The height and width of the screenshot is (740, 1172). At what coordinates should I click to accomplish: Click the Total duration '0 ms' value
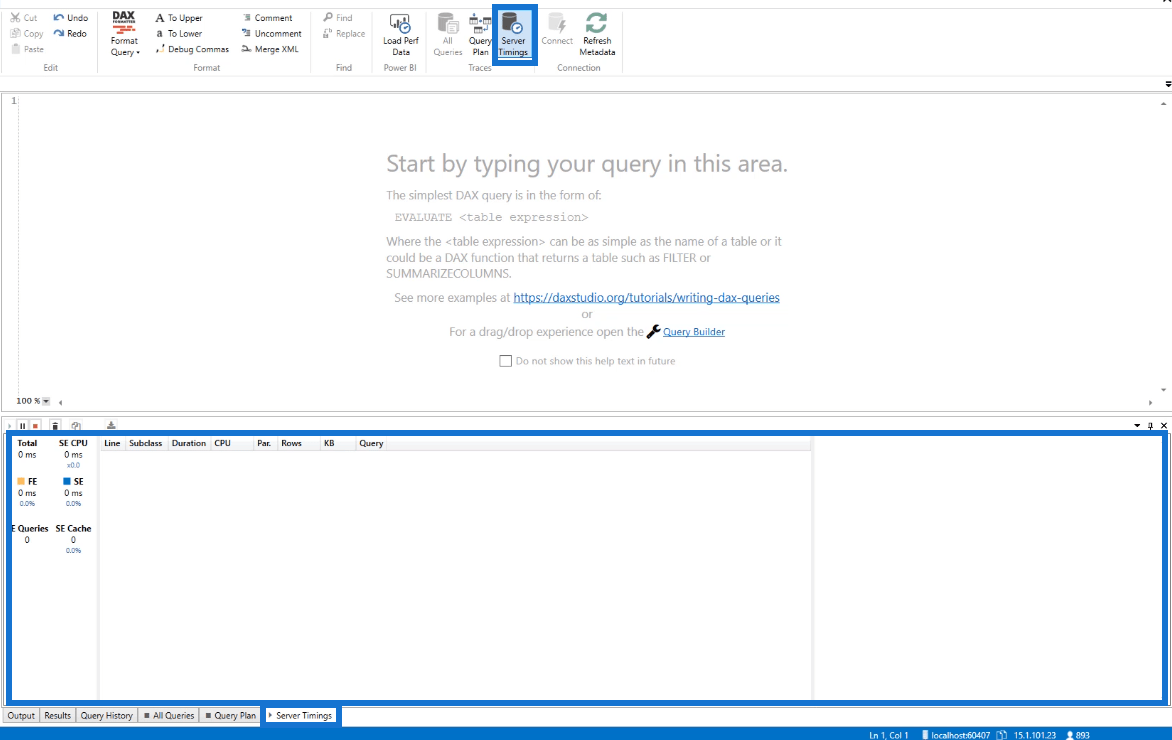[x=27, y=454]
